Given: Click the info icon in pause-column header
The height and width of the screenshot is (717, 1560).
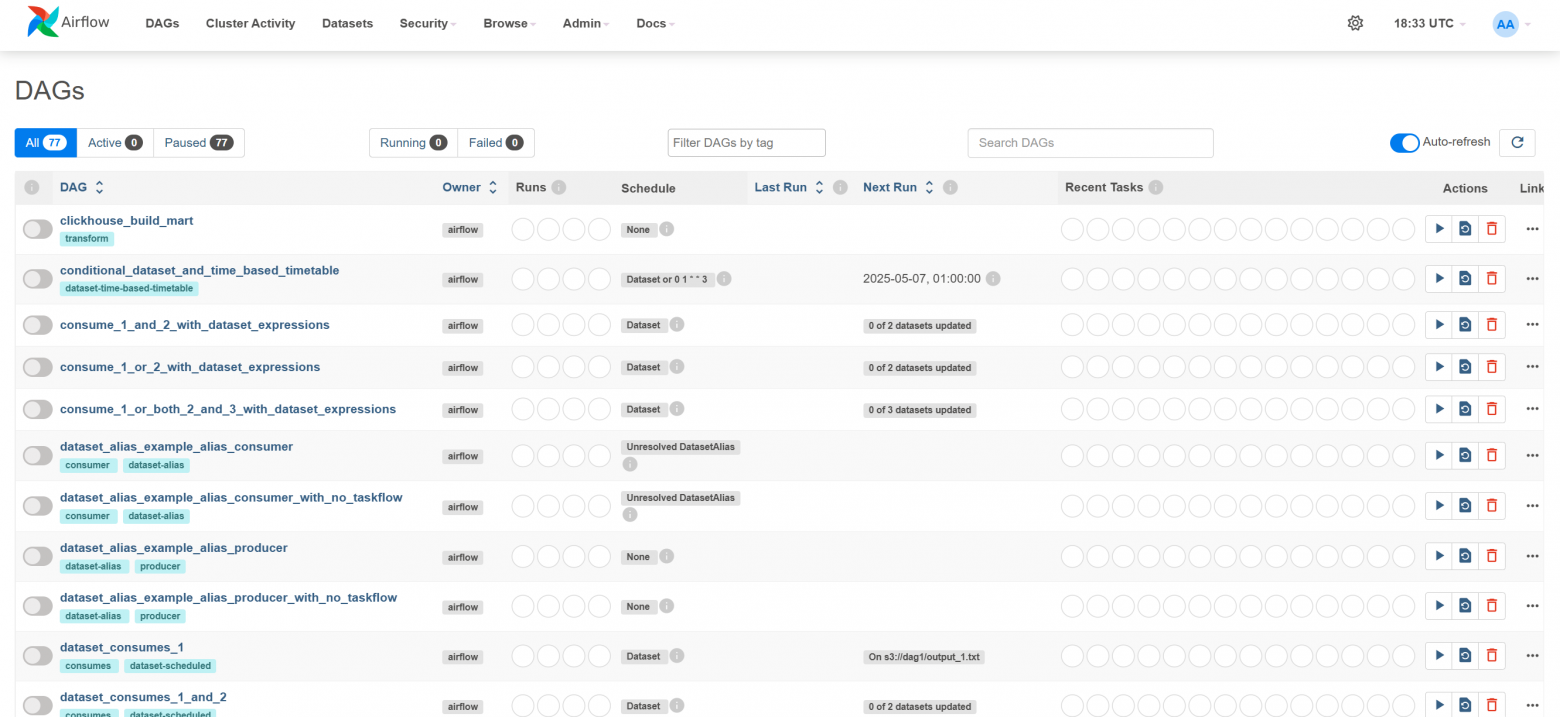Looking at the screenshot, I should [x=31, y=187].
